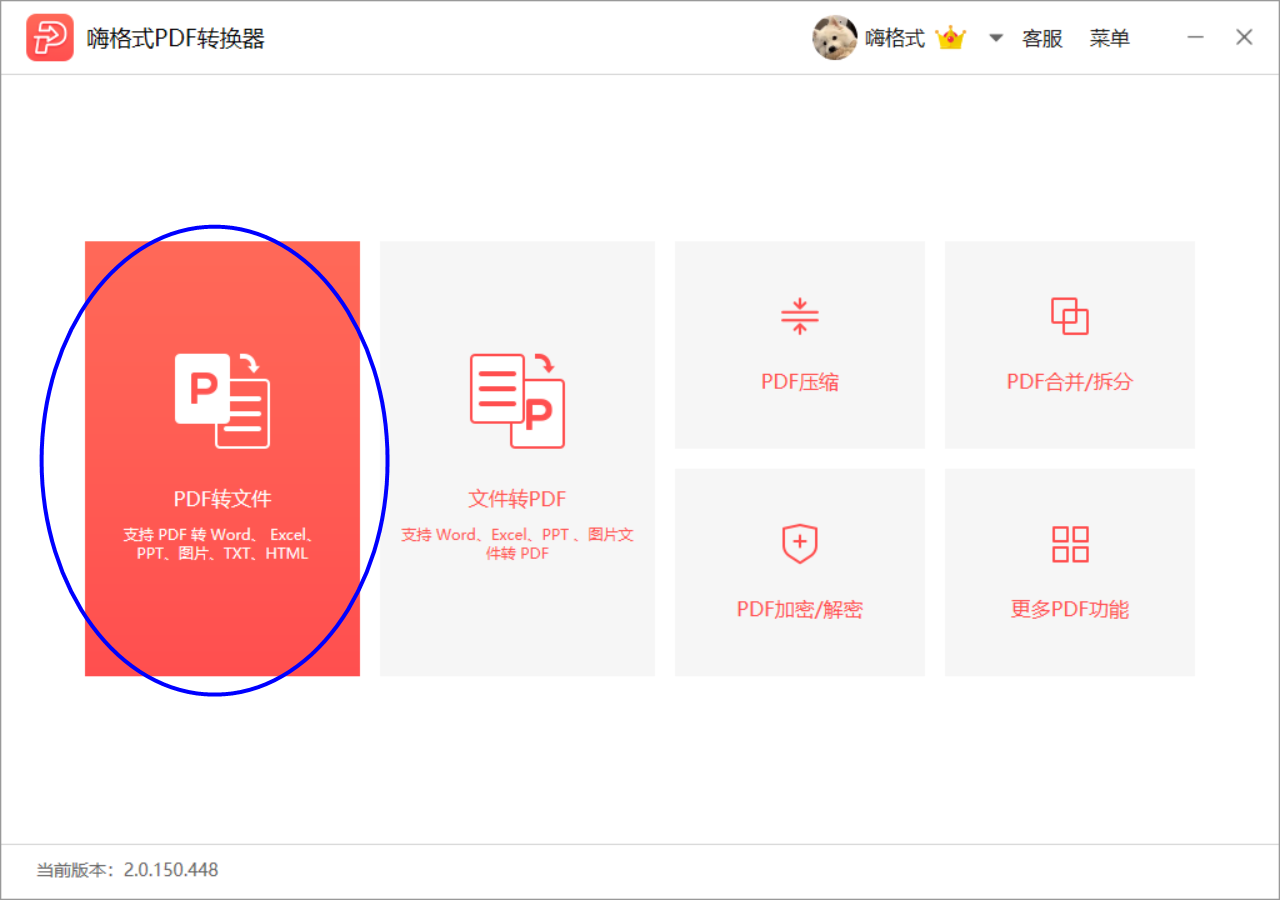Click the 嗨格式PDF转换器 app logo icon
Viewport: 1280px width, 900px height.
[x=50, y=38]
